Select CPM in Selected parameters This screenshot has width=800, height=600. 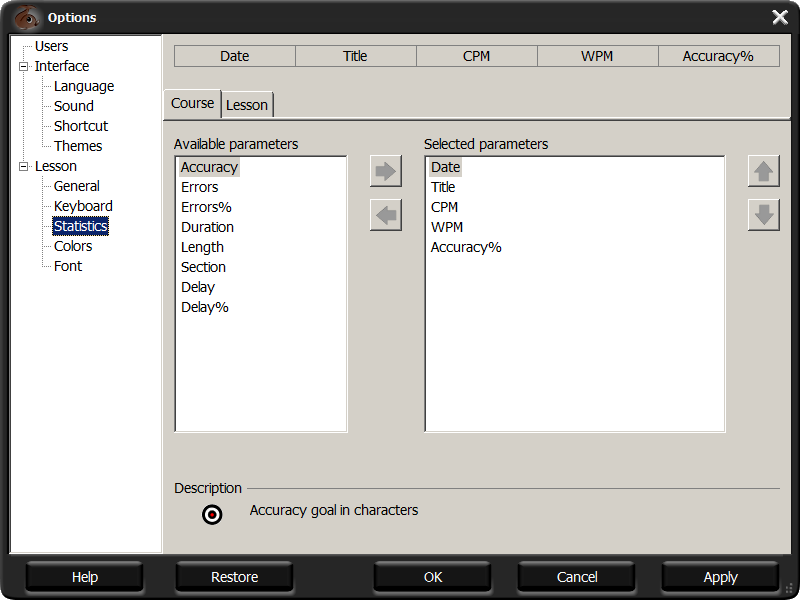[x=444, y=207]
